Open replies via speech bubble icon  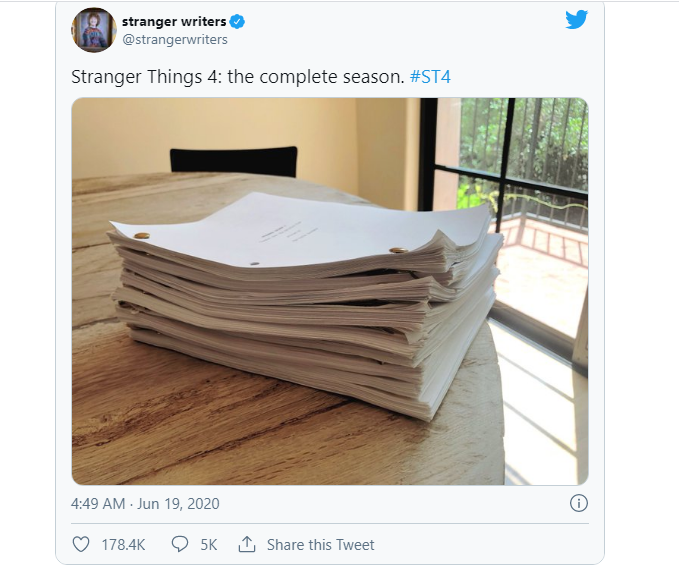[180, 544]
